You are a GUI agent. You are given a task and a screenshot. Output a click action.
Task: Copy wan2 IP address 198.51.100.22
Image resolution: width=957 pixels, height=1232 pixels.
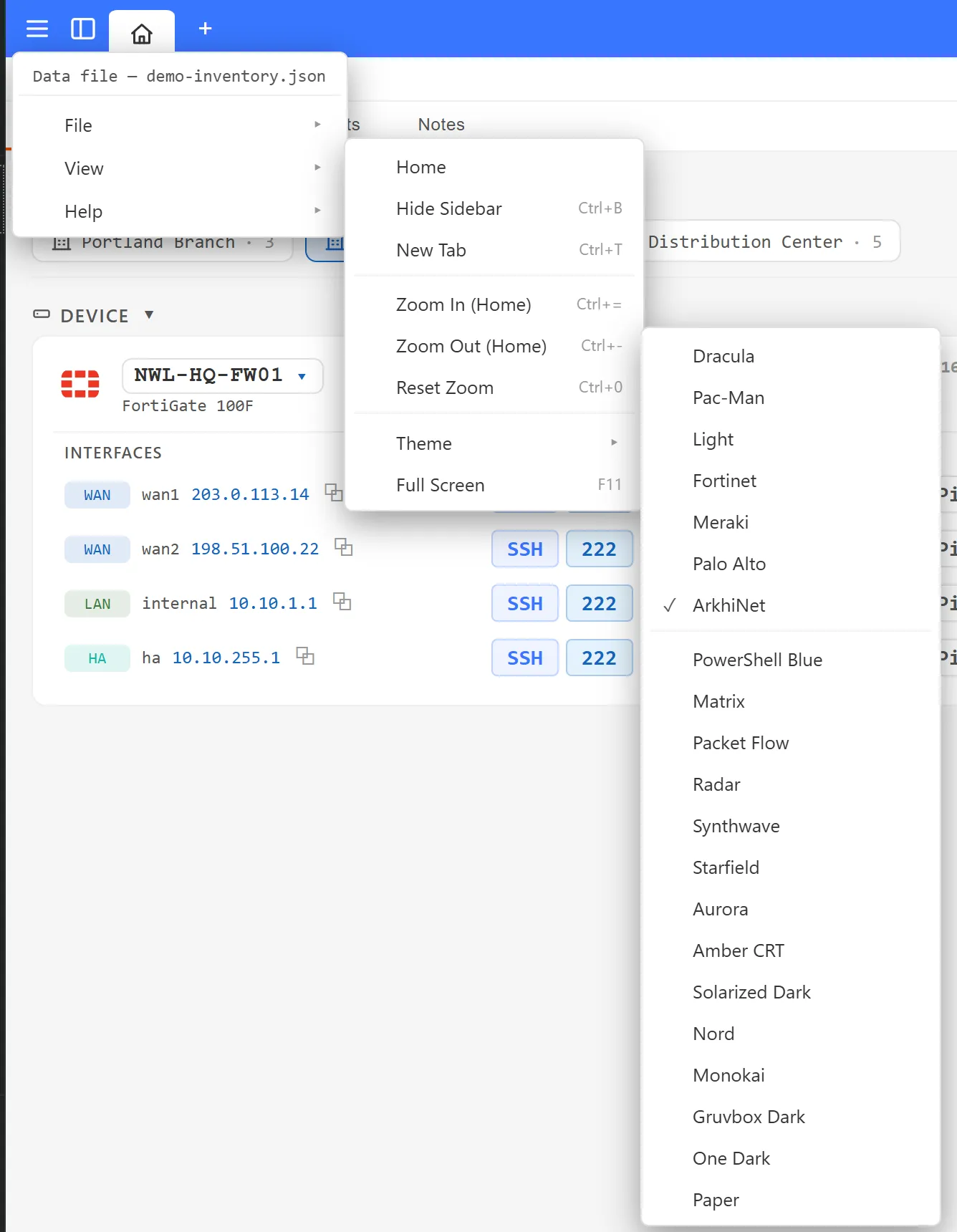344,547
